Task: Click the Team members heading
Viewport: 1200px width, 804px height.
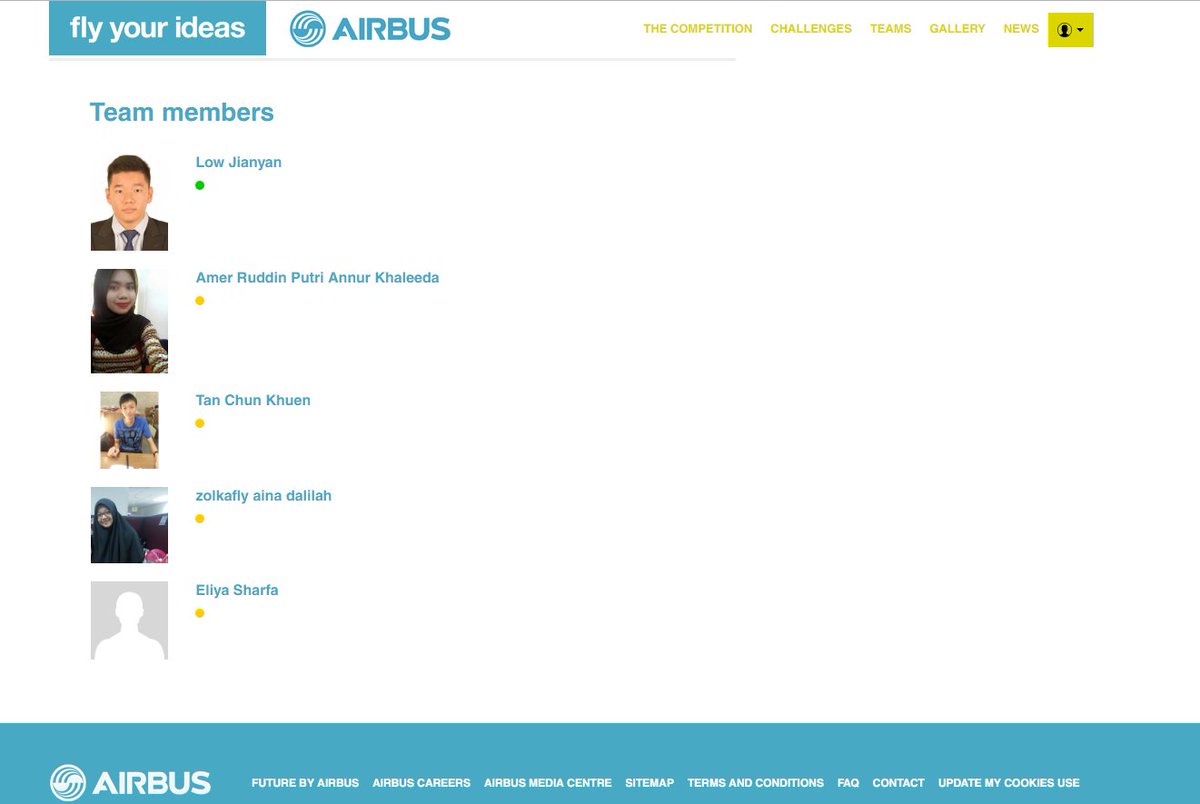Action: (x=182, y=112)
